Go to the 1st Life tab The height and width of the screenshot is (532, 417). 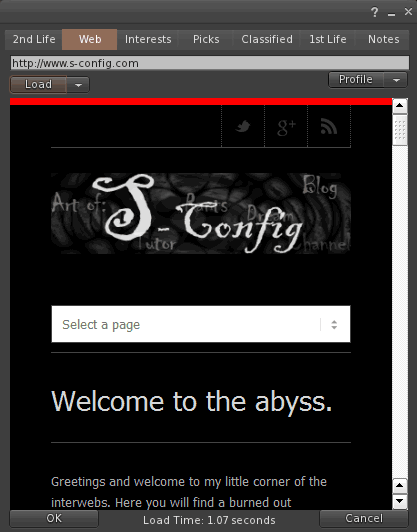[x=328, y=39]
